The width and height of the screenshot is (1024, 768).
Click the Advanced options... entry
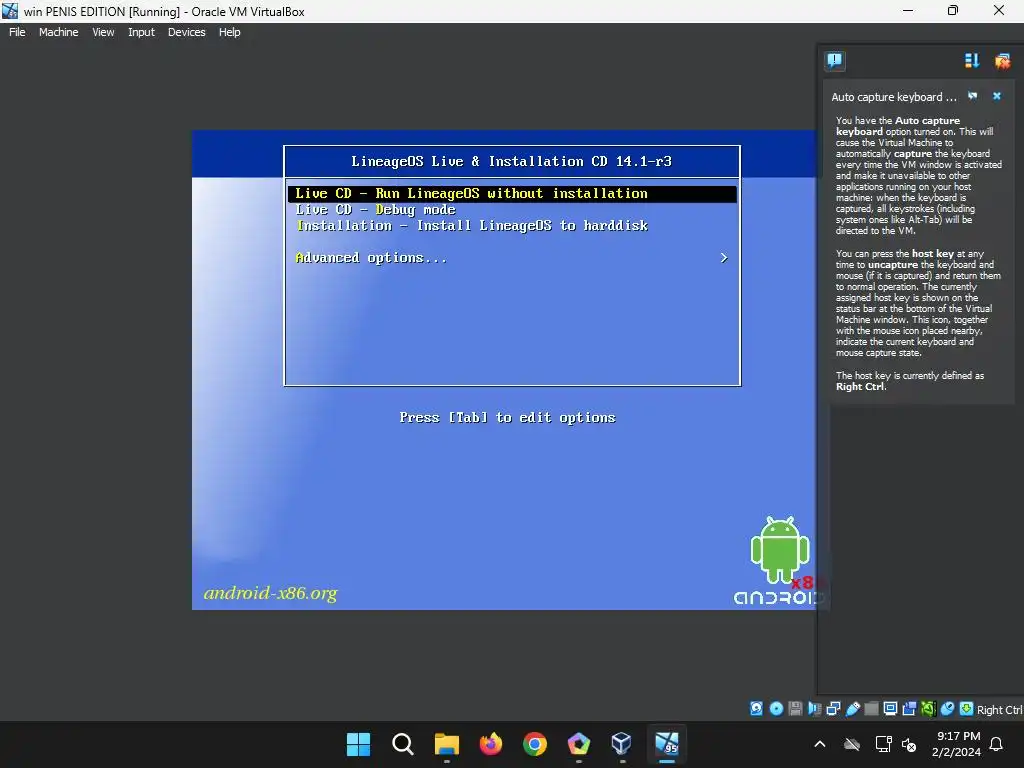tap(371, 258)
